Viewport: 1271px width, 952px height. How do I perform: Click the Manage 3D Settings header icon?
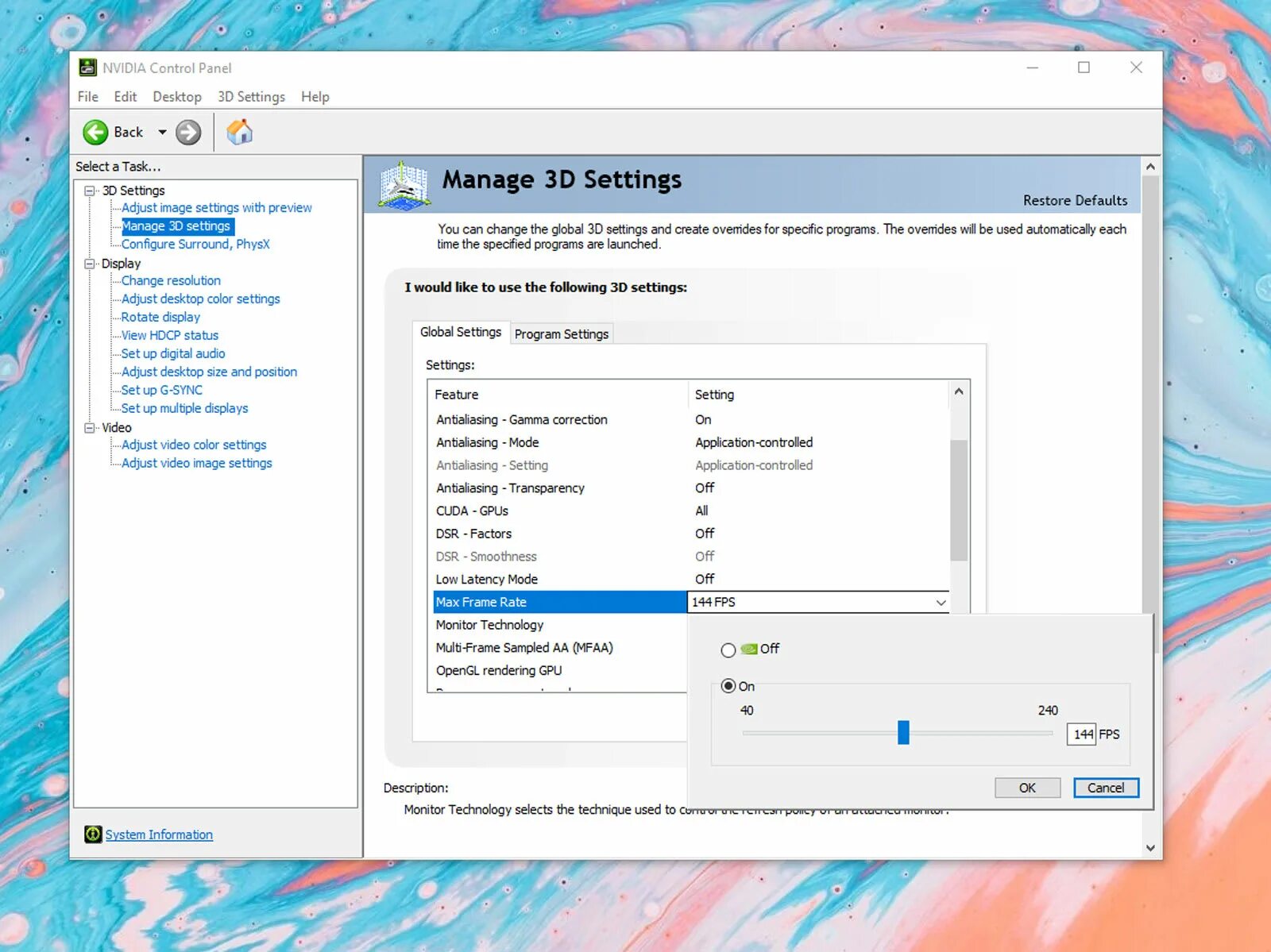coord(404,185)
